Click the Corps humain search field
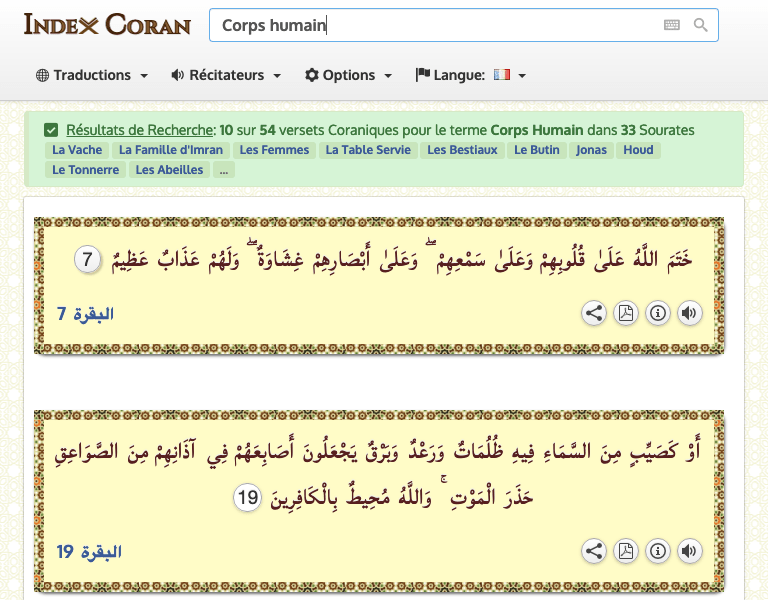Screen dimensions: 768x600 tap(430, 25)
